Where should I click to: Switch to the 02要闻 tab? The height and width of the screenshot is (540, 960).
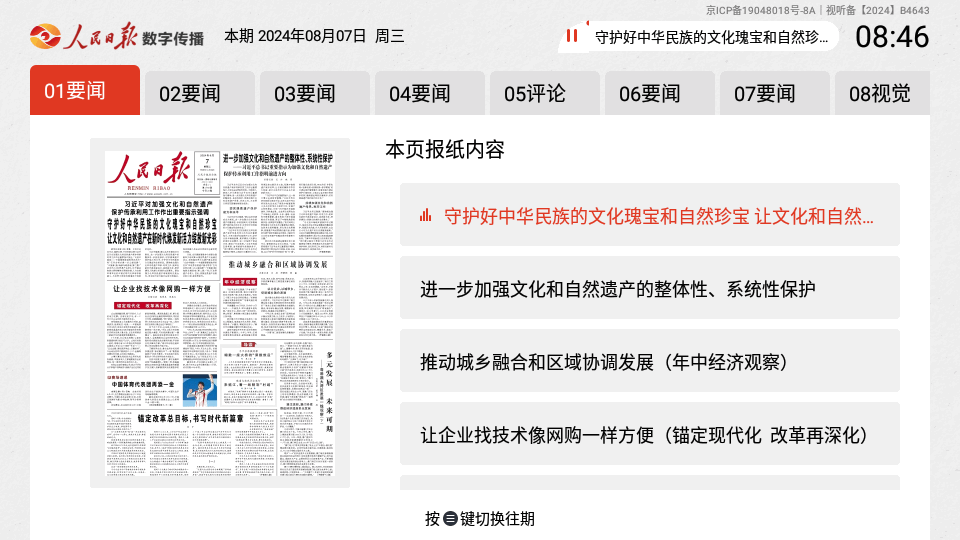click(200, 94)
